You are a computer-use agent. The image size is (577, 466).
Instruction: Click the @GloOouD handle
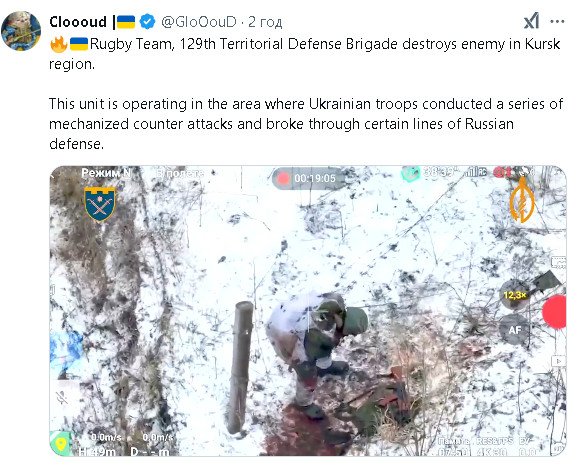199,22
